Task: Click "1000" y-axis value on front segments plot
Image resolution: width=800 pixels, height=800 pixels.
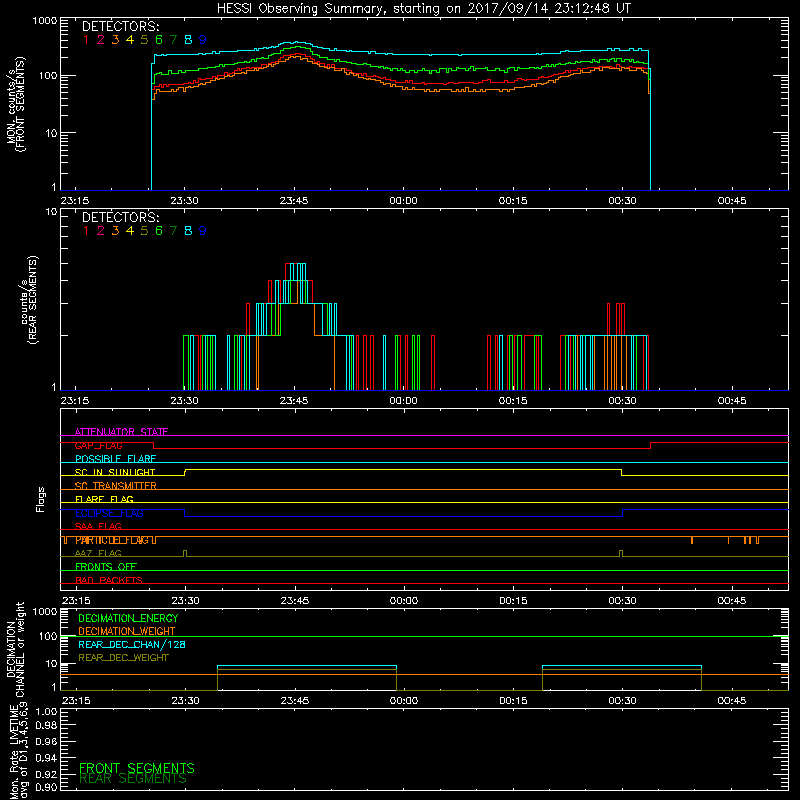Action: pyautogui.click(x=45, y=21)
